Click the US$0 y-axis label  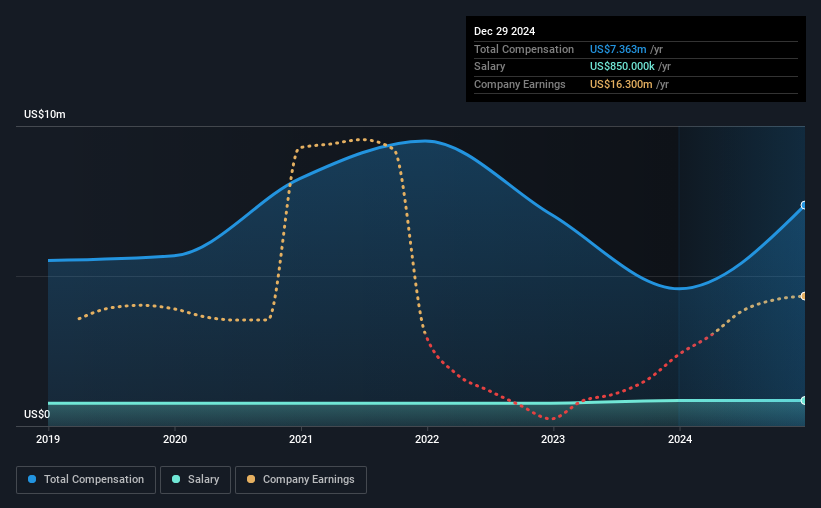click(37, 414)
